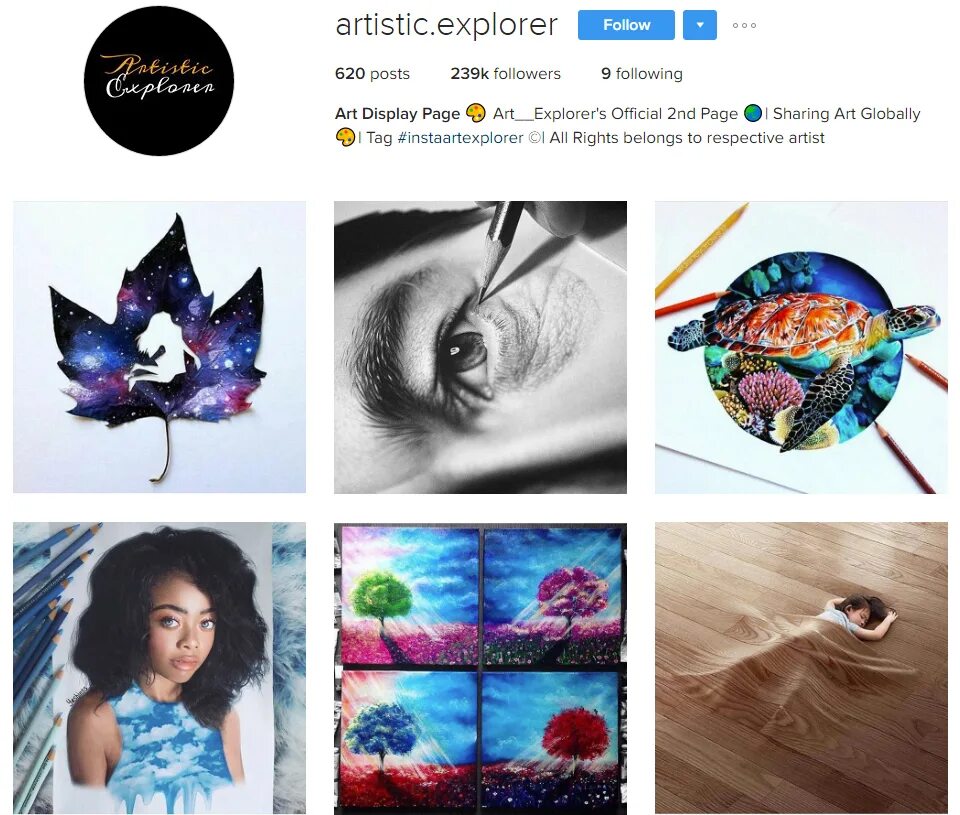The width and height of the screenshot is (960, 815).
Task: Open the four seasons tree paintings post
Action: coord(480,668)
